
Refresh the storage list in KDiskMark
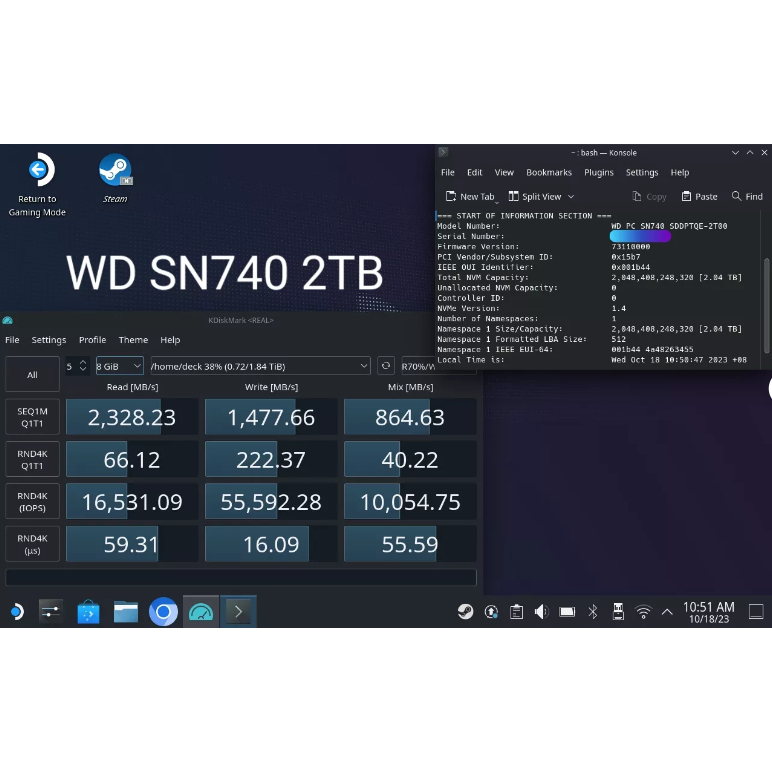[x=386, y=366]
